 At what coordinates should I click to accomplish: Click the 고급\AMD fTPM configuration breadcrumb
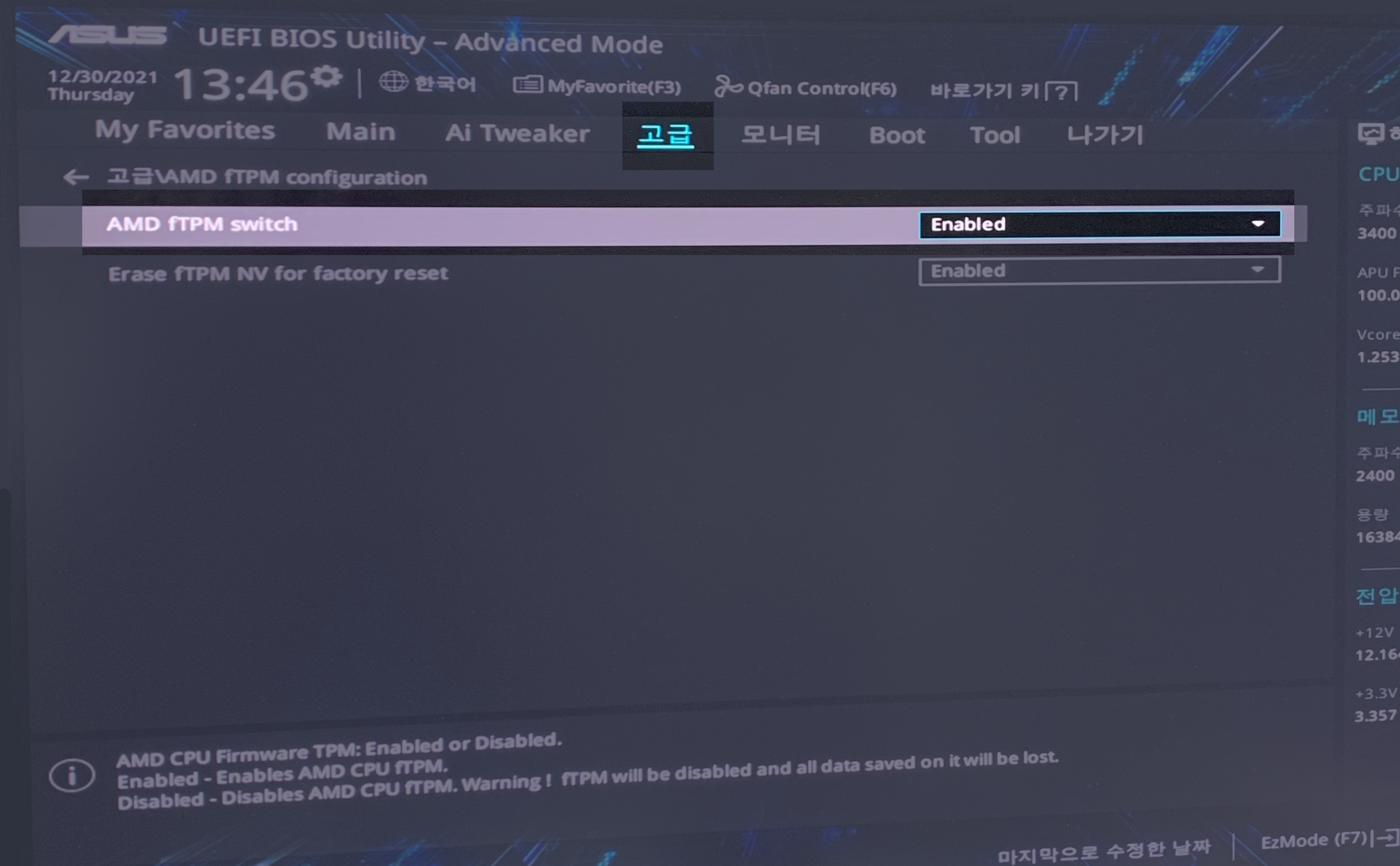click(x=267, y=177)
